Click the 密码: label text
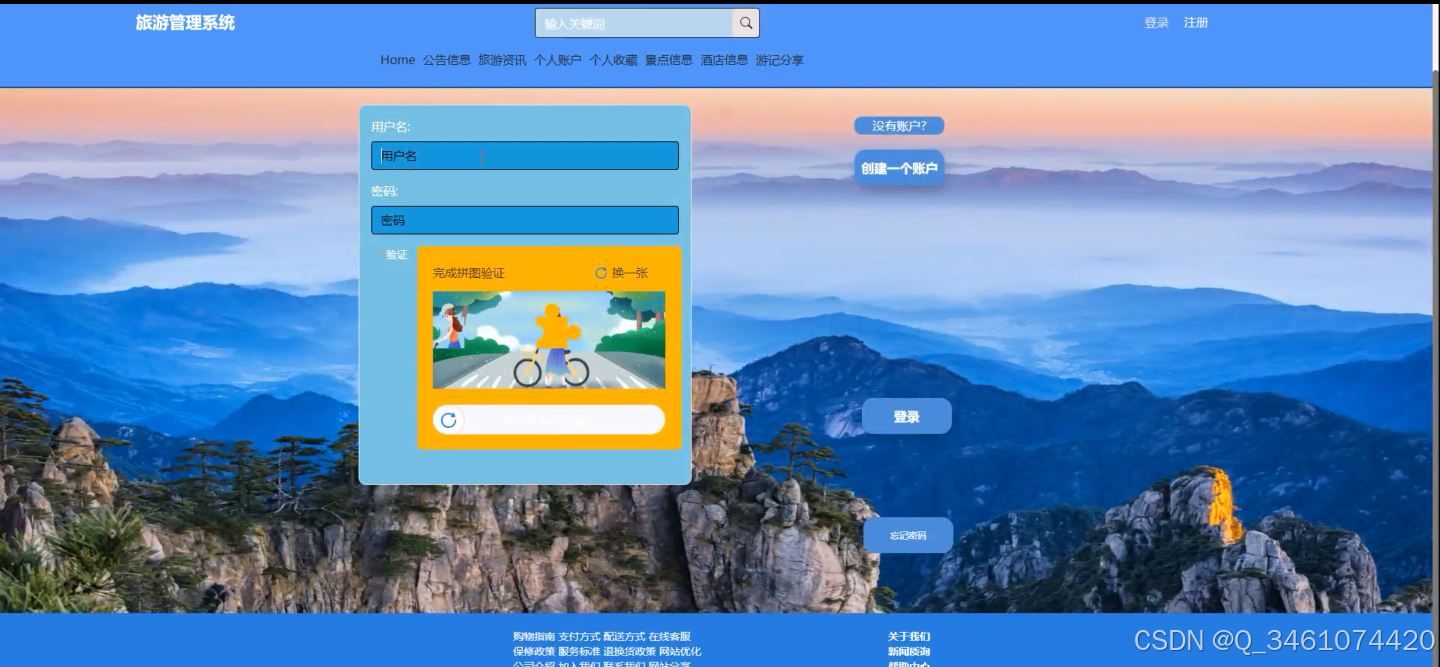The height and width of the screenshot is (667, 1440). click(x=385, y=191)
